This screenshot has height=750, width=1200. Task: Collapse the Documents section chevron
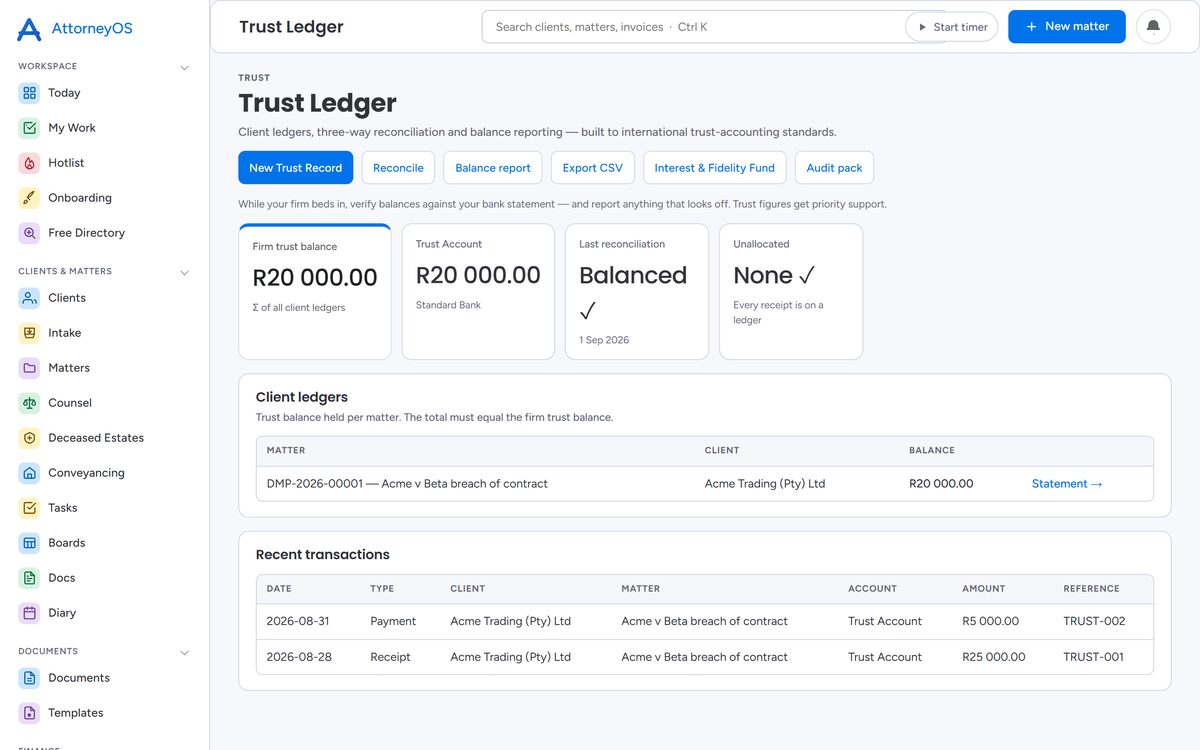184,653
